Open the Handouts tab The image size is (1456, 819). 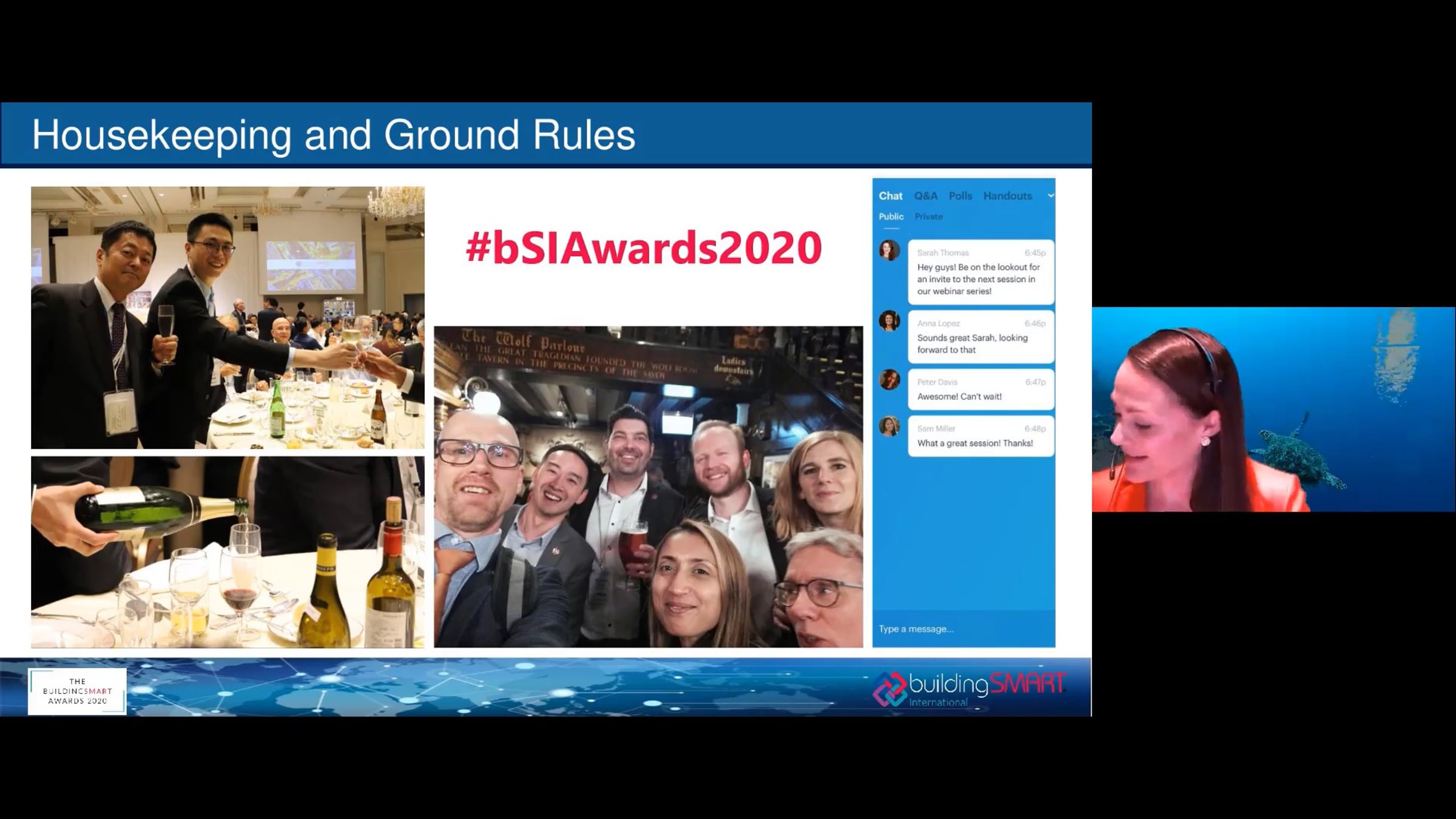click(1008, 196)
